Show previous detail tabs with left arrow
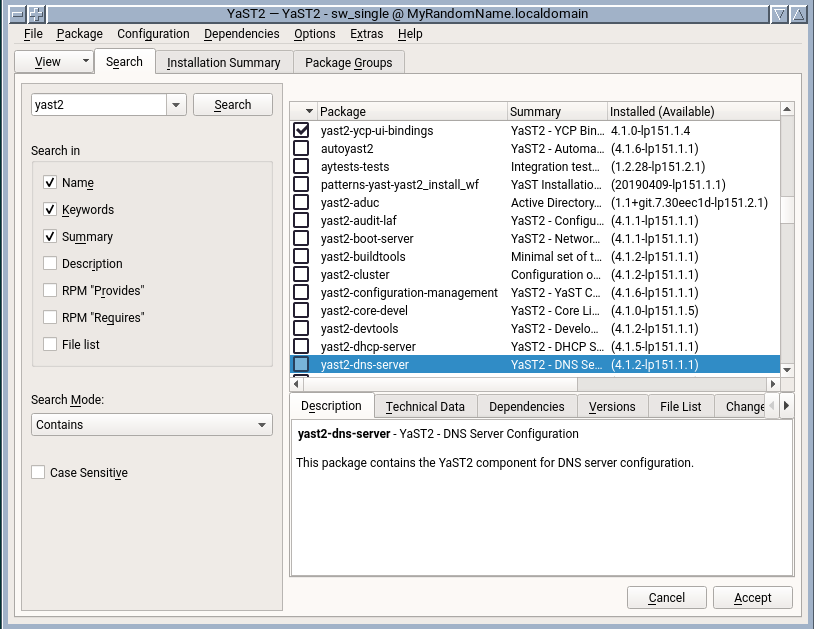Viewport: 814px width, 629px height. (x=771, y=406)
